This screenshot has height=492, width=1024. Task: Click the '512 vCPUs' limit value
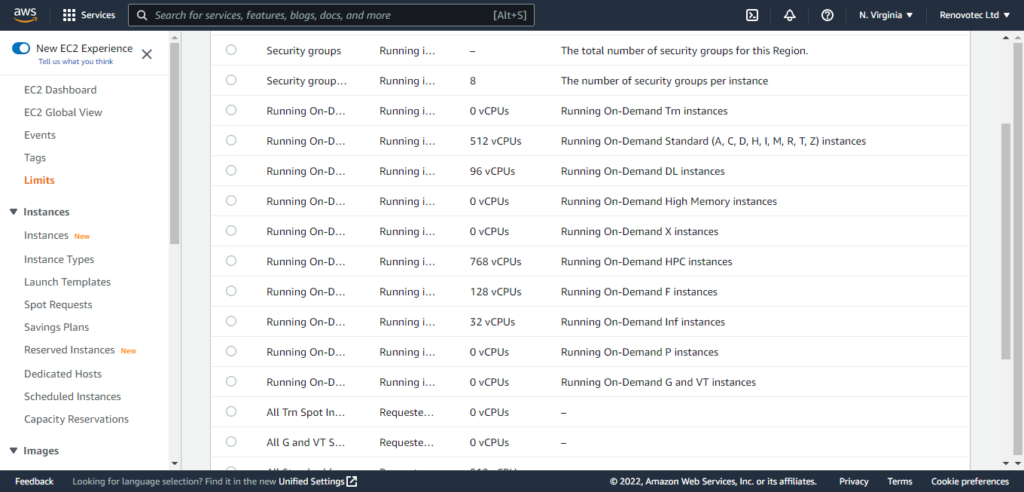[496, 140]
